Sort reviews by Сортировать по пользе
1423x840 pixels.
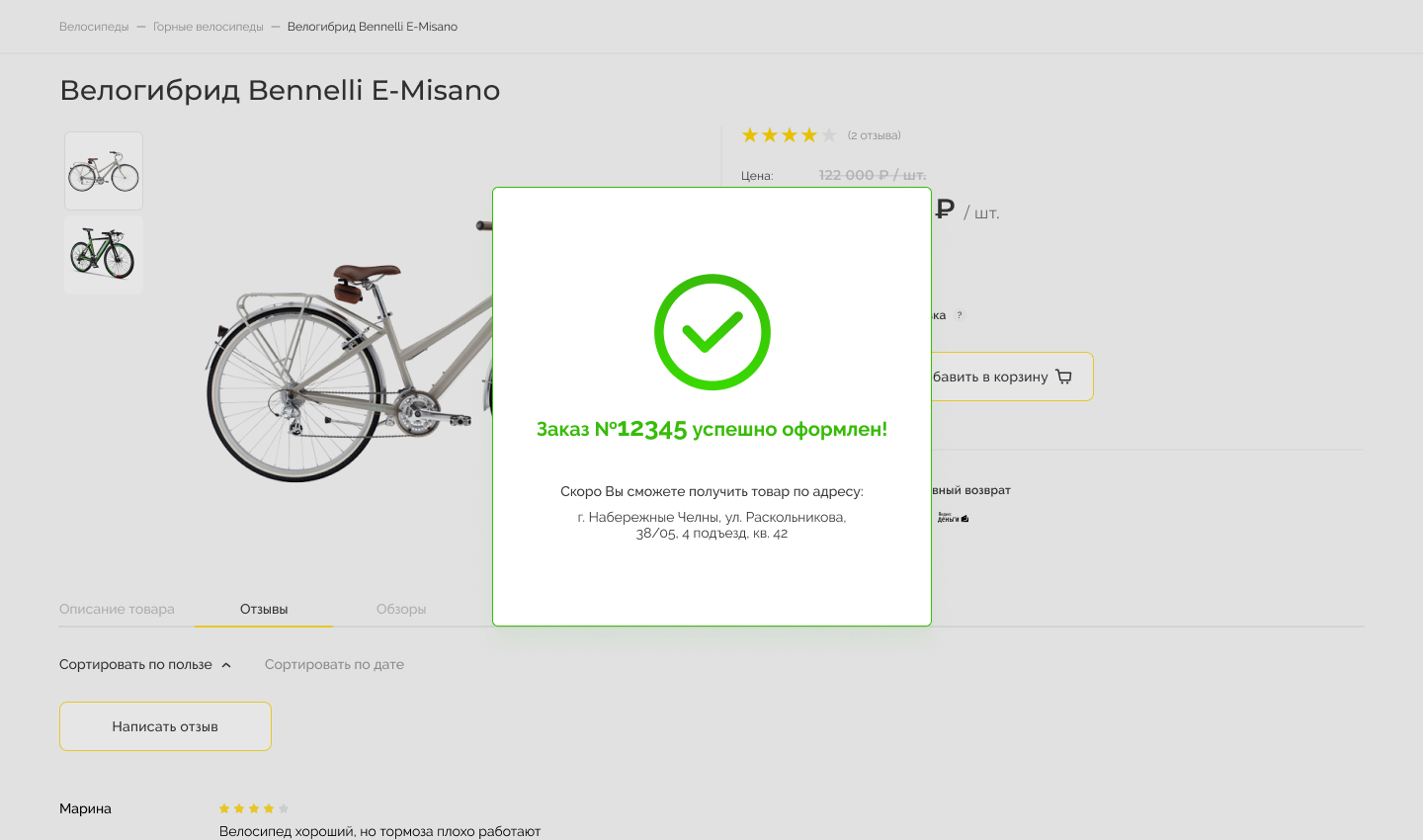point(135,664)
